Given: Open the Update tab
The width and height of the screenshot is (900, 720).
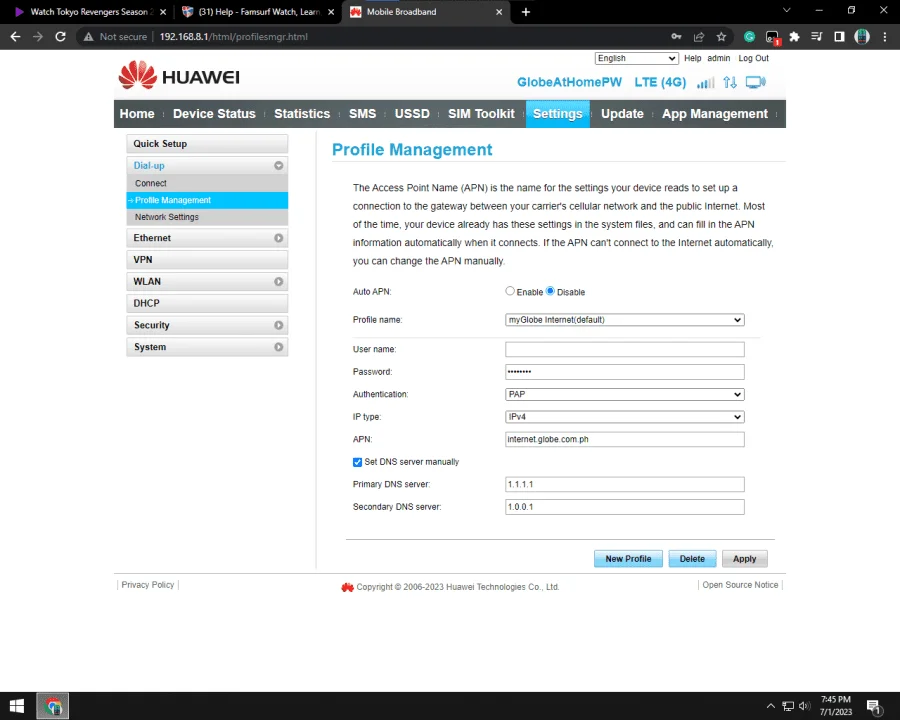Looking at the screenshot, I should coord(622,114).
